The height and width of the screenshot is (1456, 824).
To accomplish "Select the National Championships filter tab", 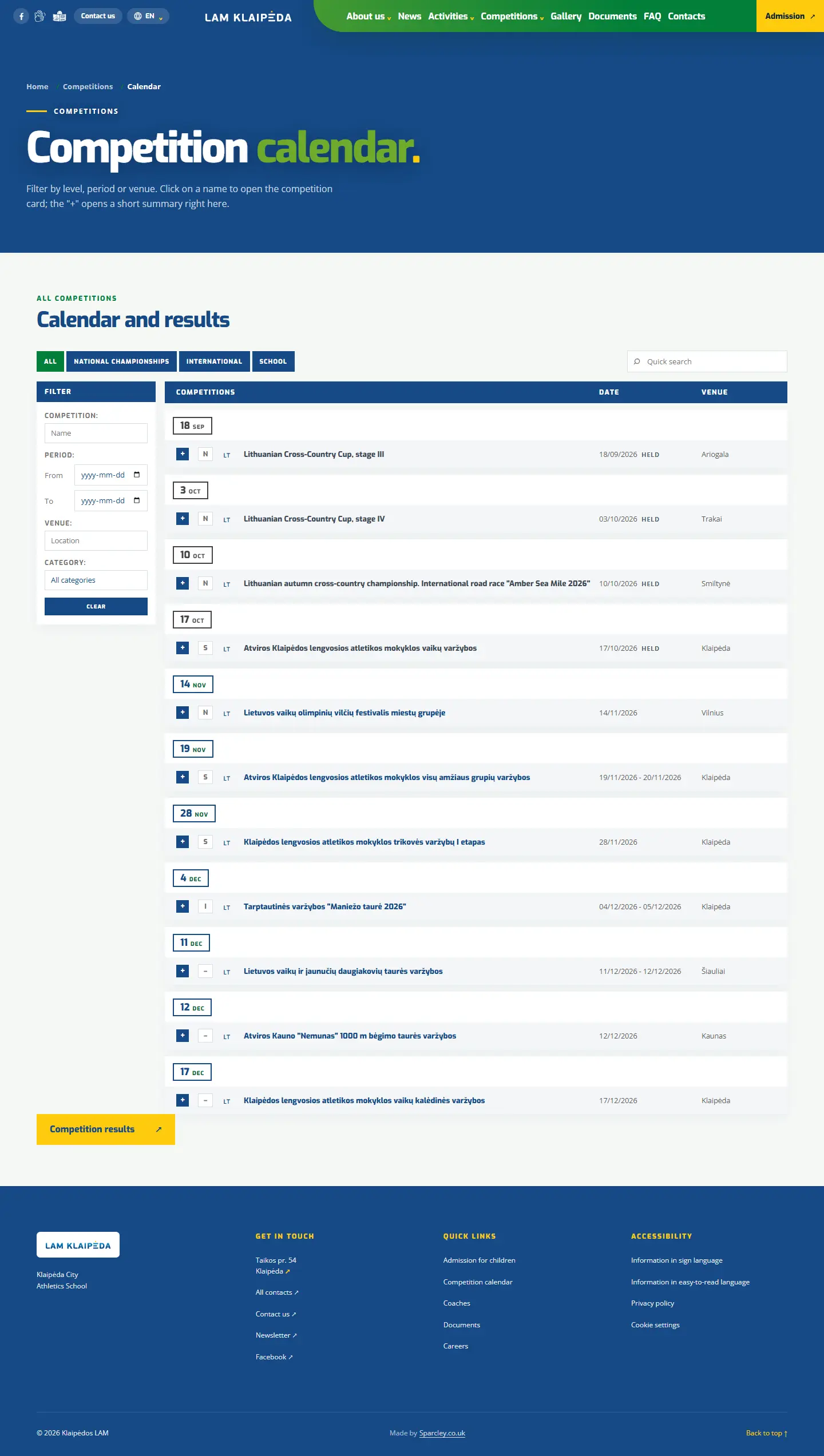I will (121, 361).
